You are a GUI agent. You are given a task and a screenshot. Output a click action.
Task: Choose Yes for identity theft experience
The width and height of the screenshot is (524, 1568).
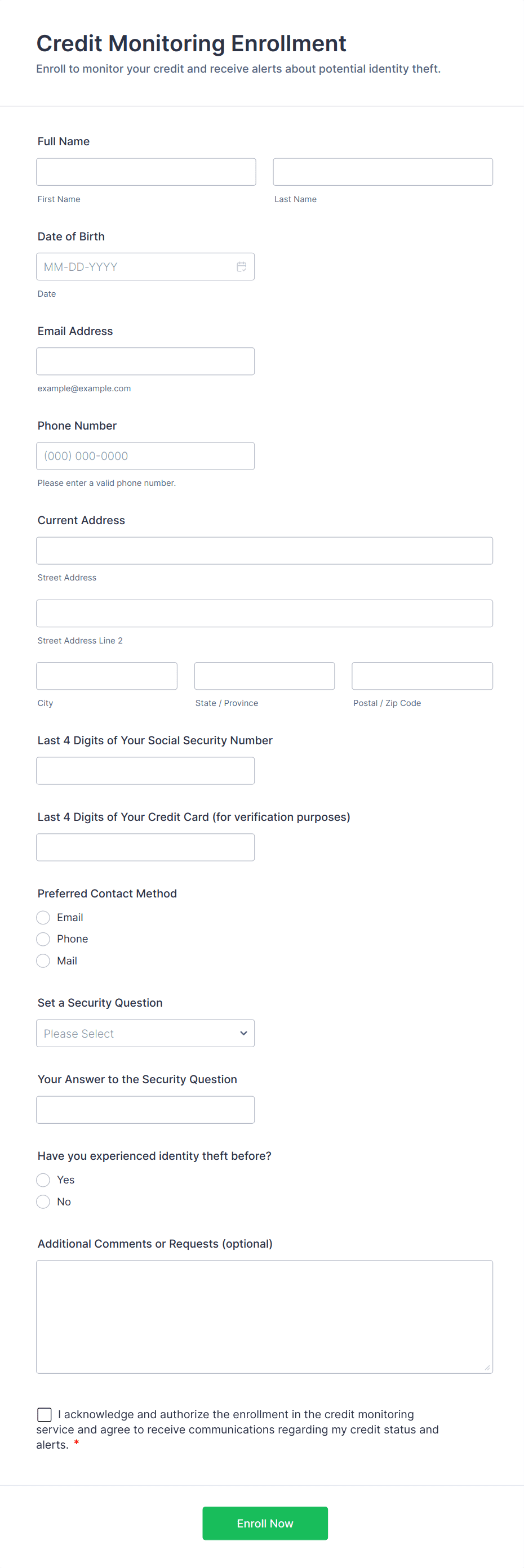pyautogui.click(x=43, y=1180)
